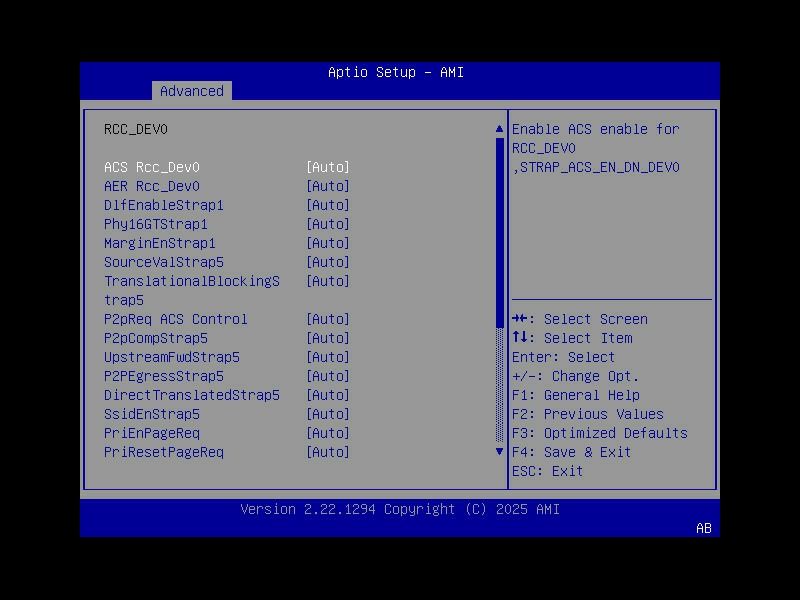Click the F3: Optimized Defaults hint
This screenshot has width=800, height=600.
[600, 433]
